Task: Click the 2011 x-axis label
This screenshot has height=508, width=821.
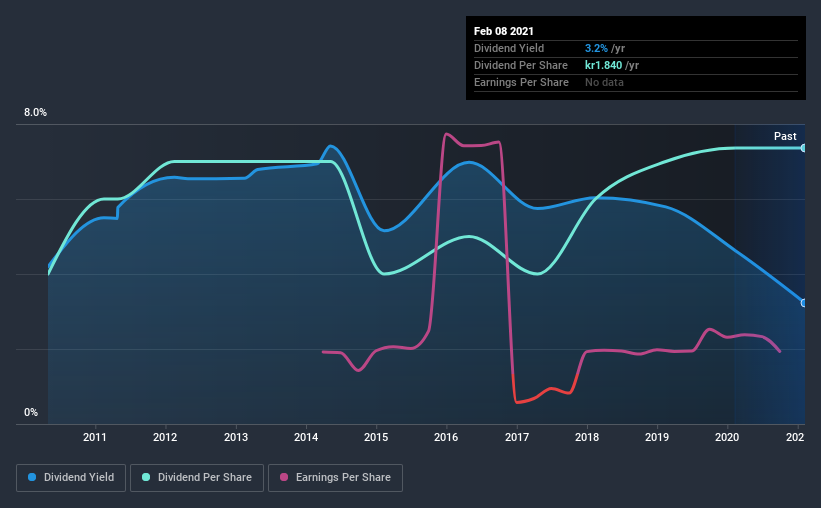Action: [95, 437]
